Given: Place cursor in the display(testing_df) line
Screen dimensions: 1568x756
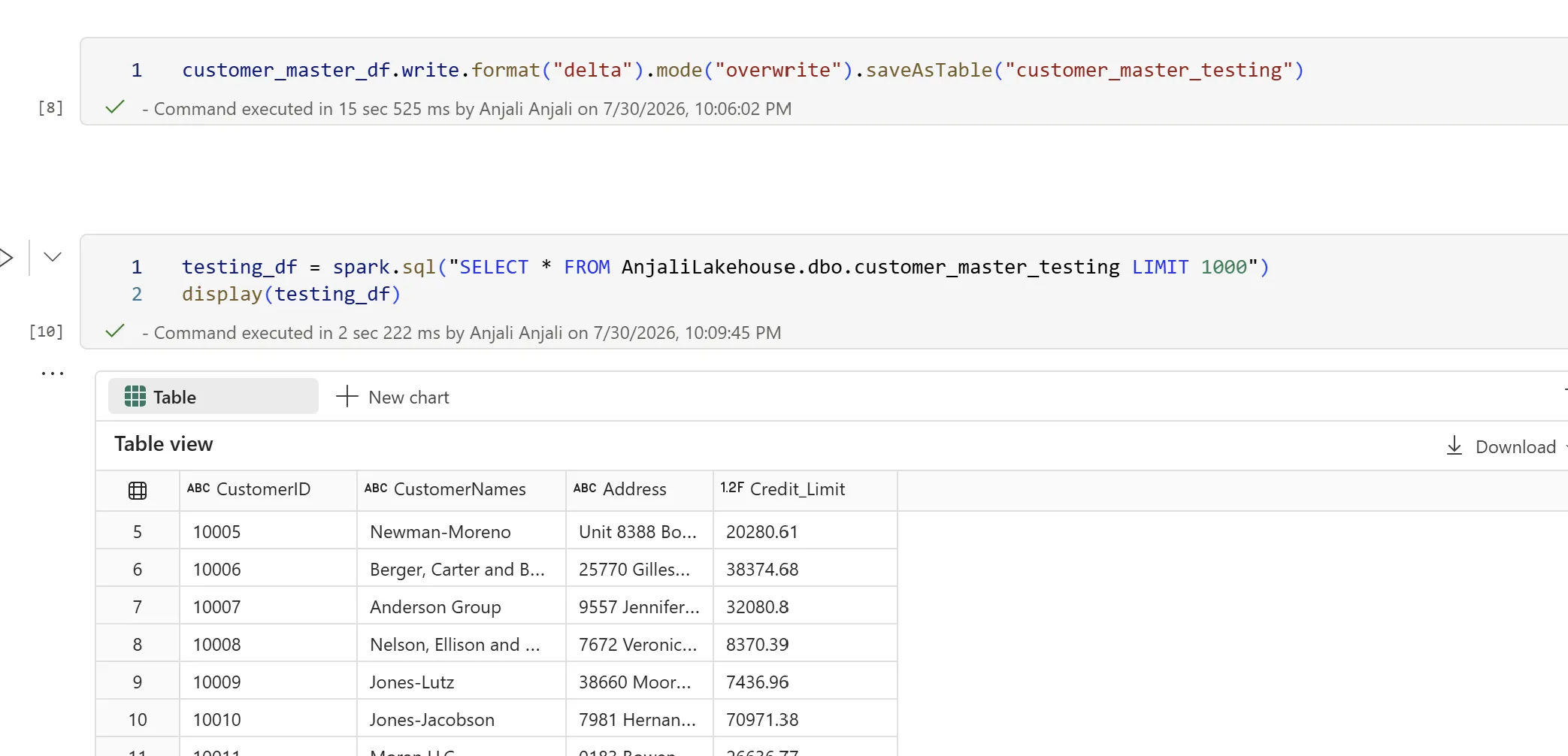Looking at the screenshot, I should pos(292,294).
